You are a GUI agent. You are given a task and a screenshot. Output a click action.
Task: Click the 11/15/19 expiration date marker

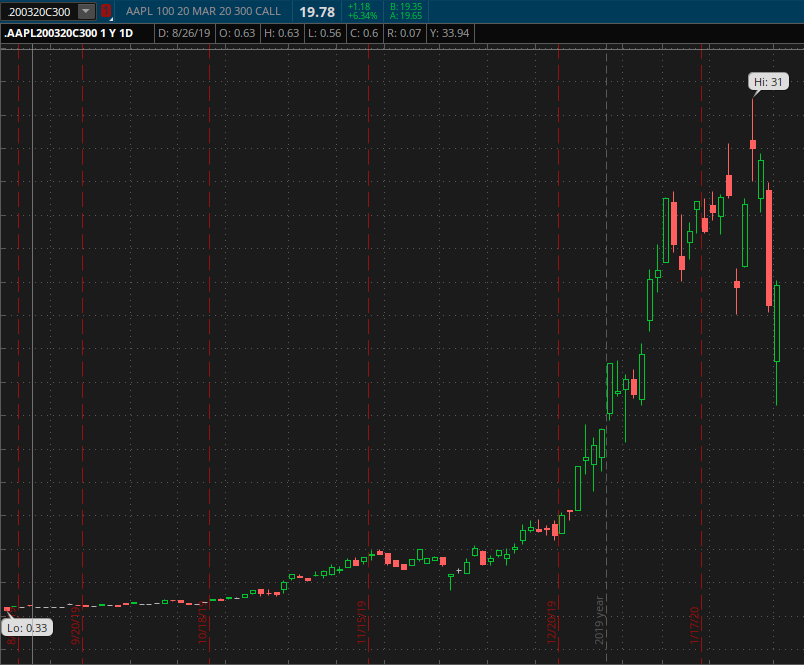[362, 623]
